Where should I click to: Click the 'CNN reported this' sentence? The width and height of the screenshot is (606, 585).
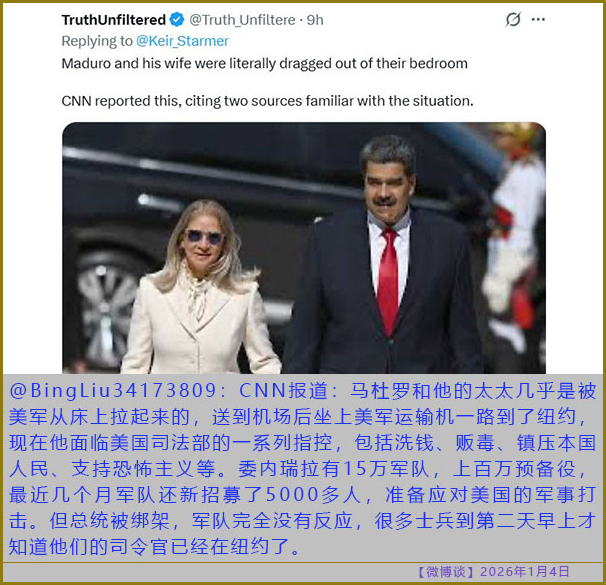tap(267, 101)
